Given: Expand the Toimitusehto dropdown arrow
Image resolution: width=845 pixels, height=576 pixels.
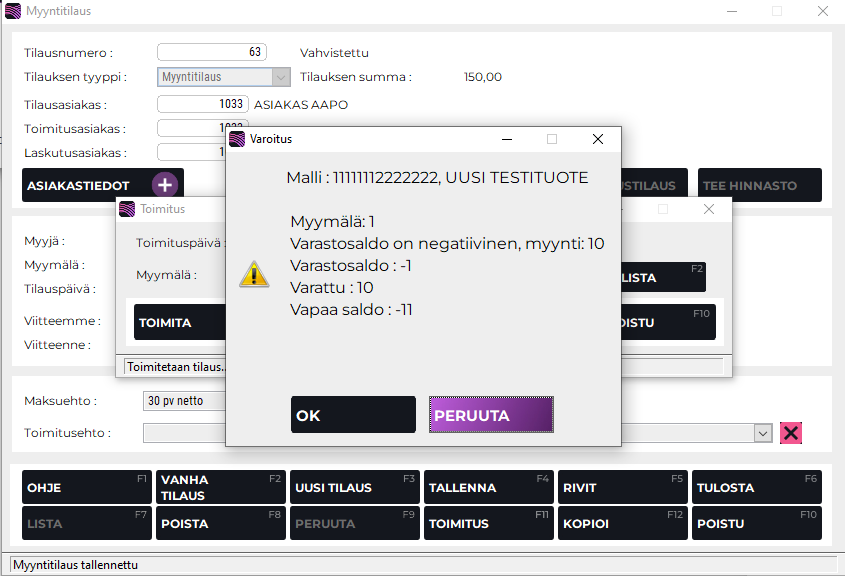Looking at the screenshot, I should 763,433.
